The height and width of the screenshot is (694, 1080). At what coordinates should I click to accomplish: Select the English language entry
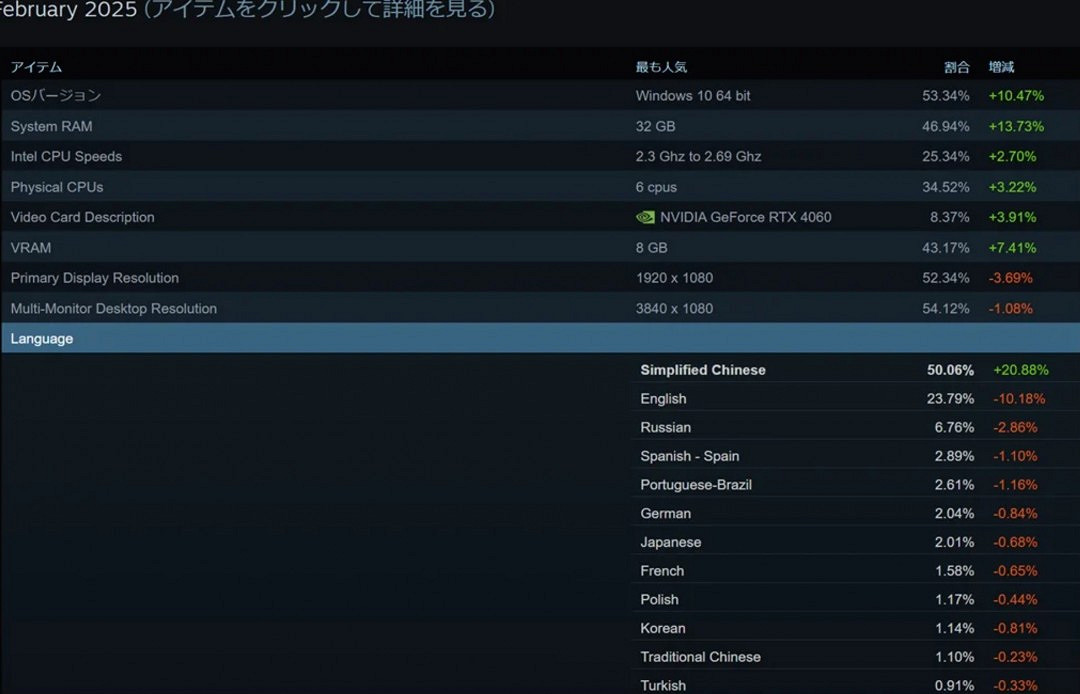(663, 398)
